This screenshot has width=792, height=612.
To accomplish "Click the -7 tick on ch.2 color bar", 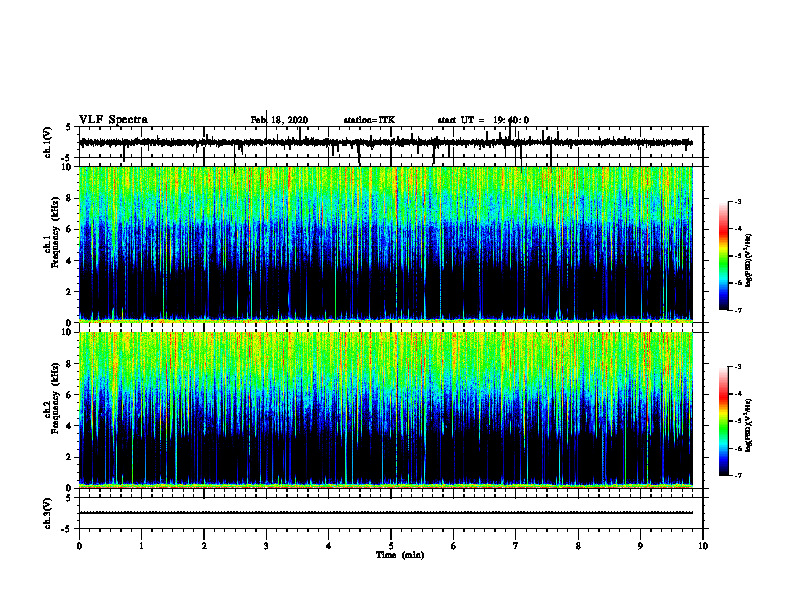I will (x=737, y=475).
